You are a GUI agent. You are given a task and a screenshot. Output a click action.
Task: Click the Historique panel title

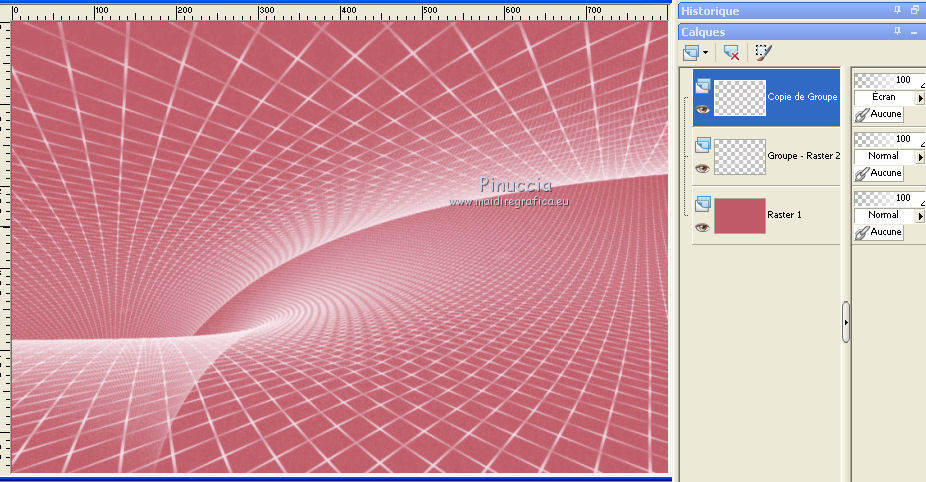tap(710, 11)
